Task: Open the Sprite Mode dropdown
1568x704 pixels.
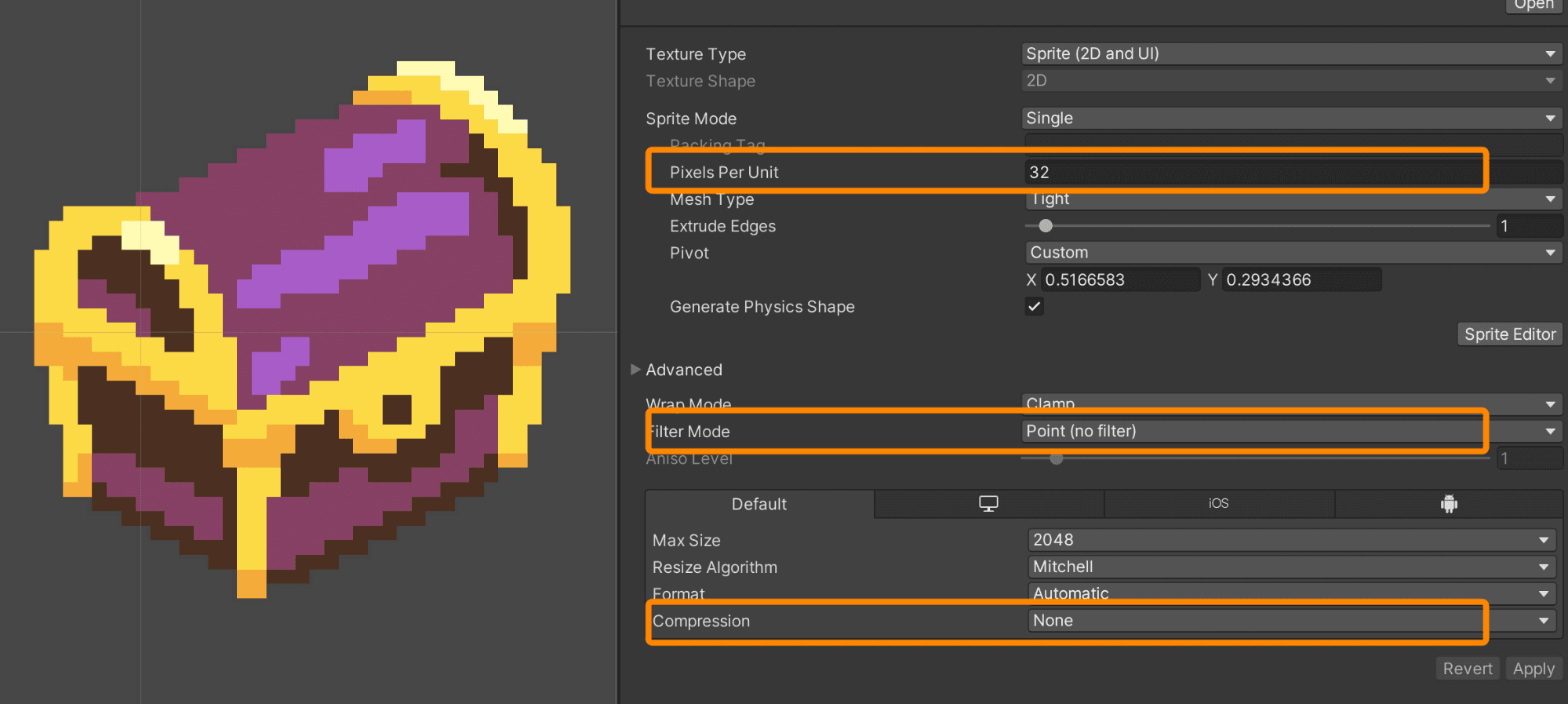Action: click(x=1292, y=118)
